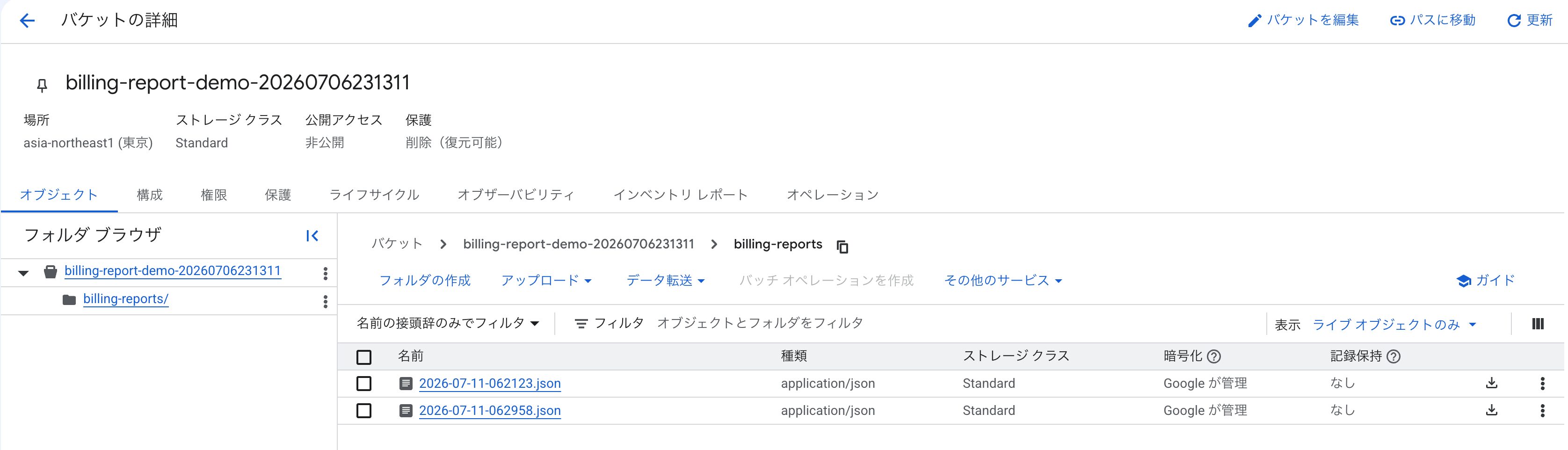
Task: Click the pin icon beside the bucket name
Action: click(x=42, y=85)
